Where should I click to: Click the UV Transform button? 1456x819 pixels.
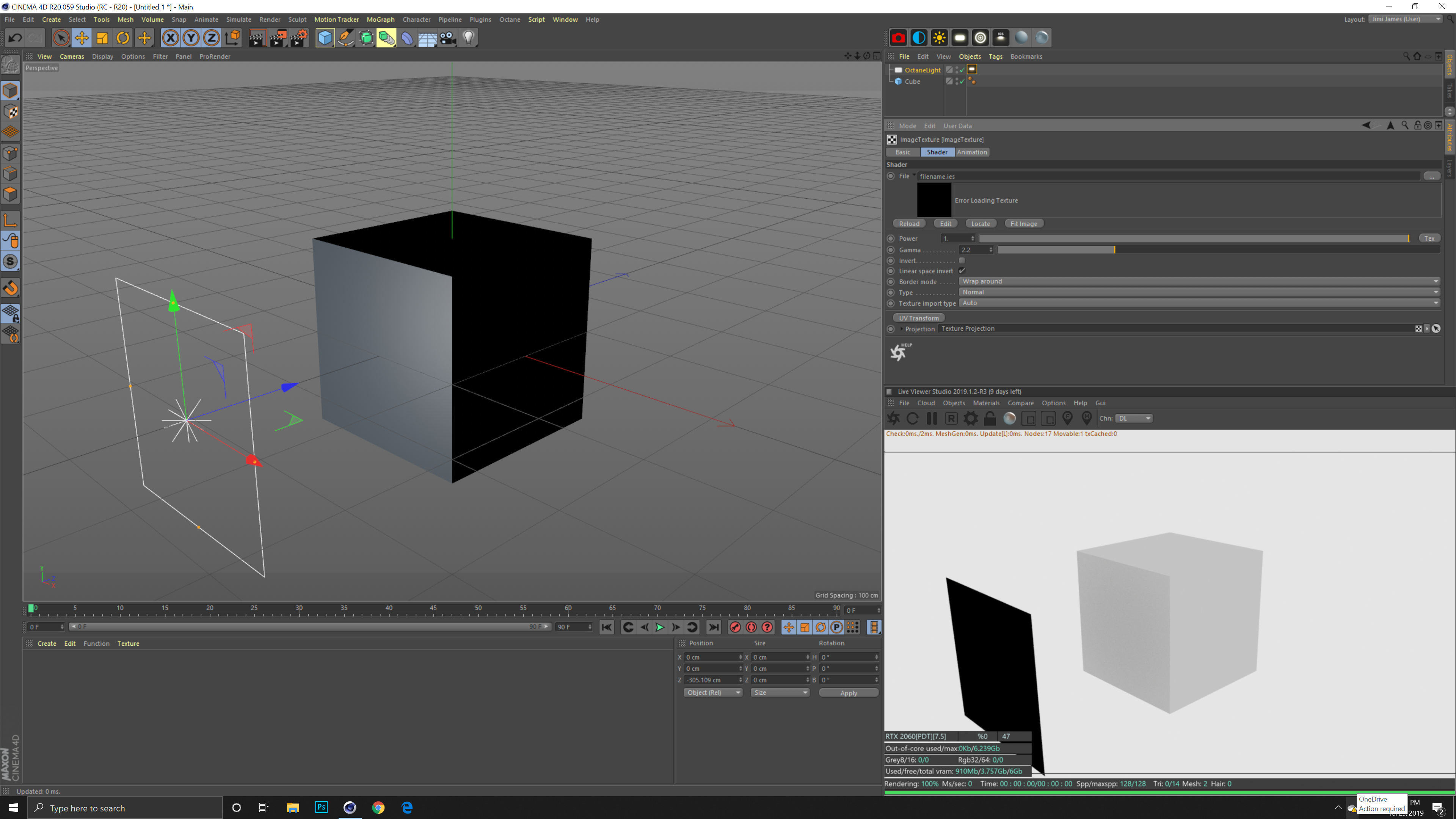pos(918,318)
